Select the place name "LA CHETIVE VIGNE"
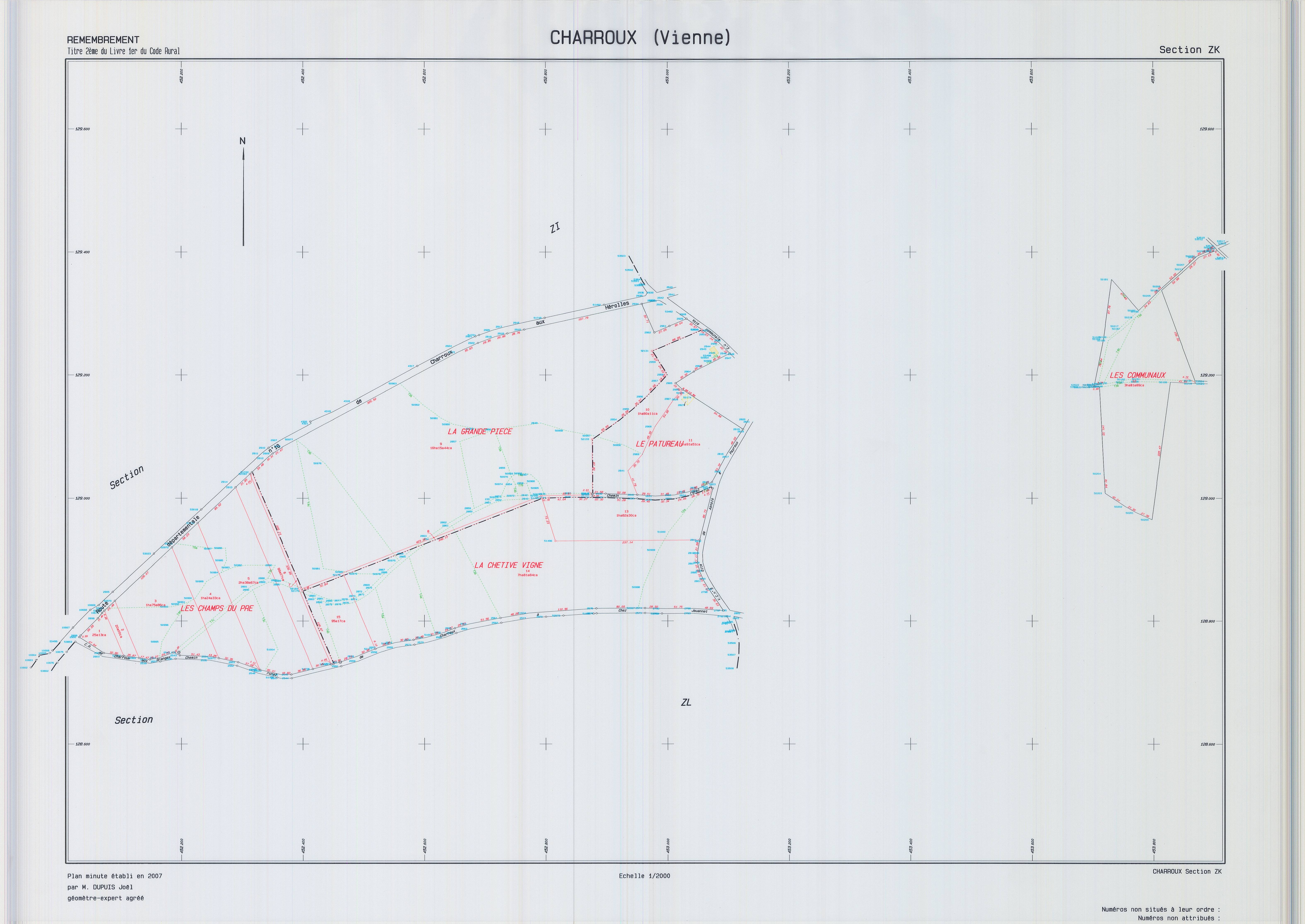The image size is (1305, 924). click(509, 565)
